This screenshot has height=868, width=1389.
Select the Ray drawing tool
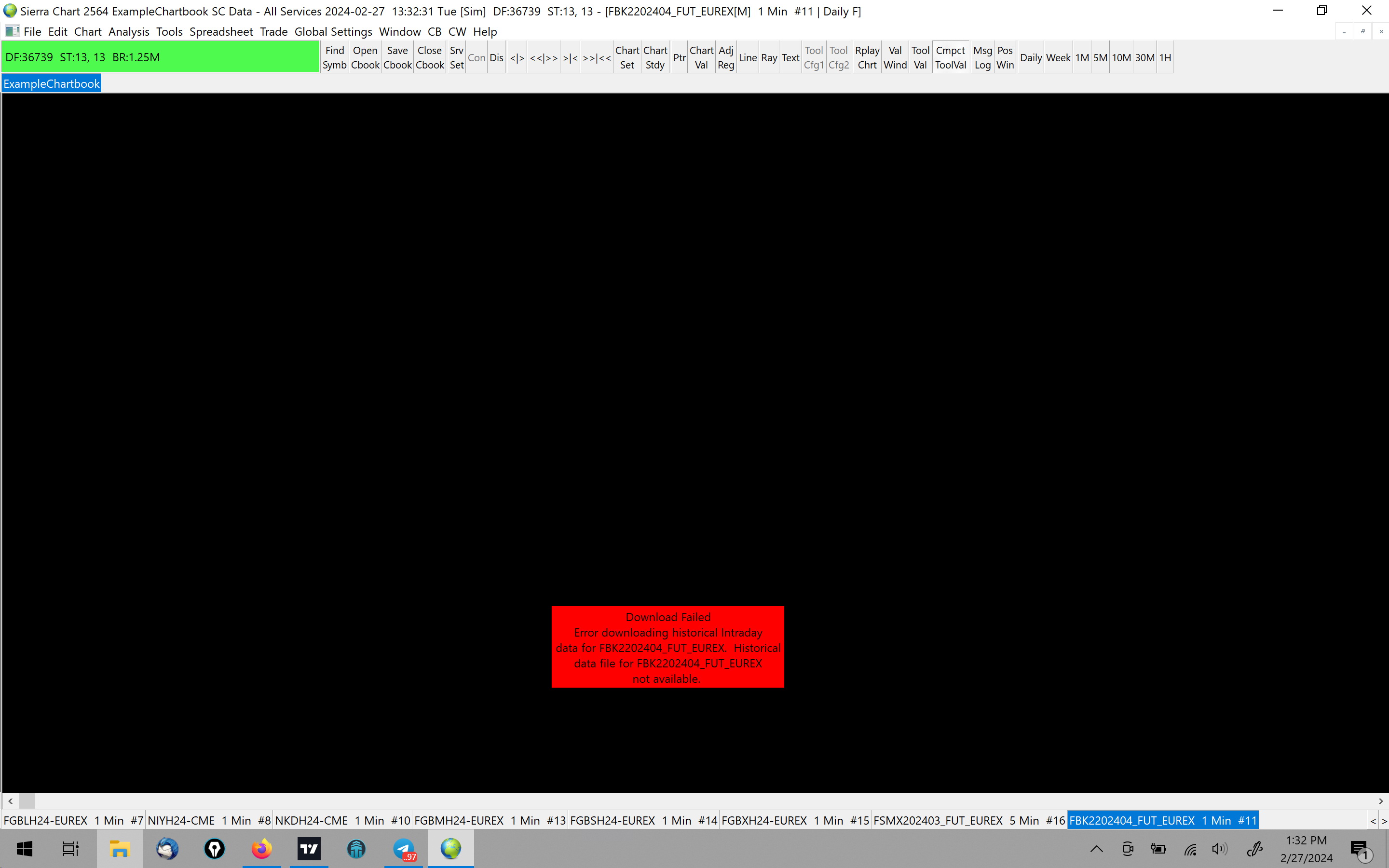(x=769, y=57)
